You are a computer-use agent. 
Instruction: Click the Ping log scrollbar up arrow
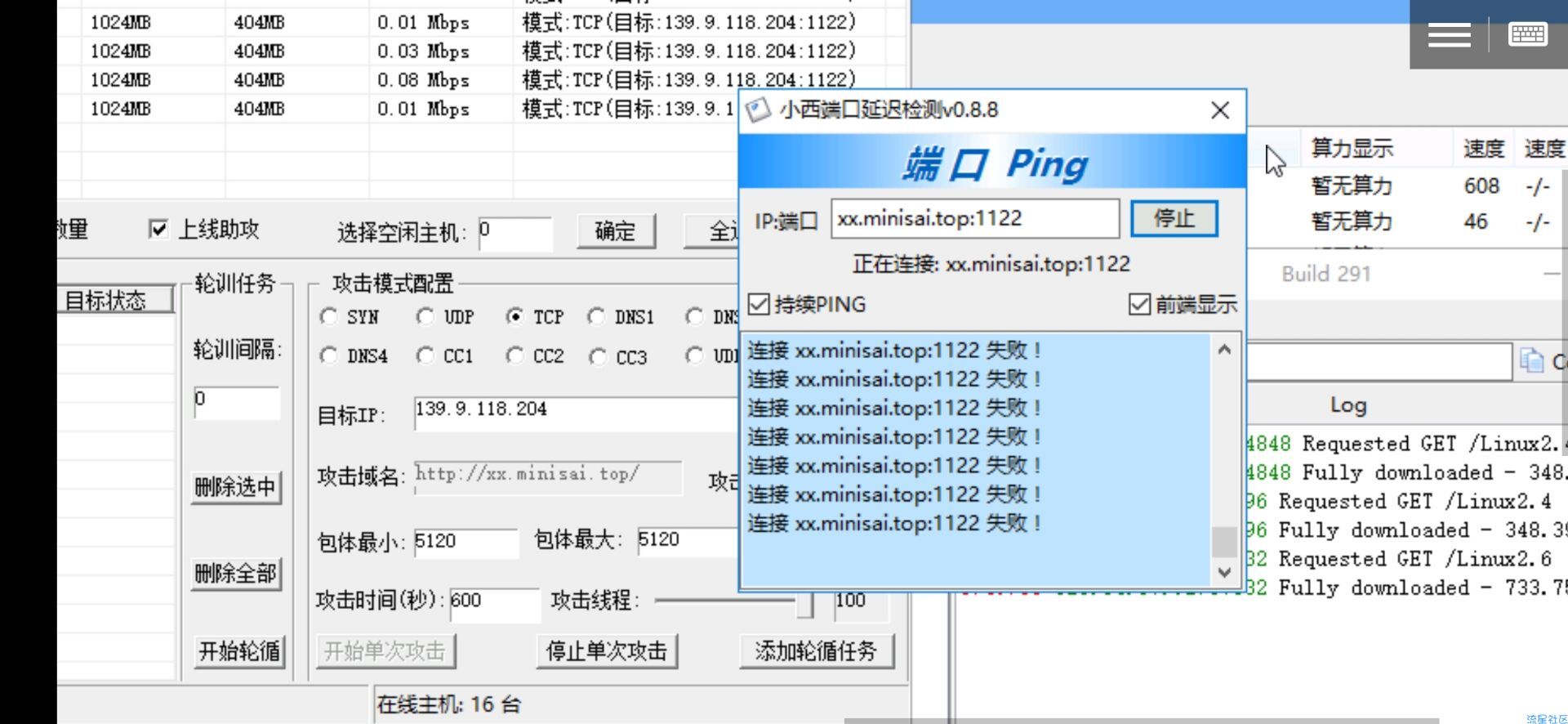pyautogui.click(x=1224, y=350)
